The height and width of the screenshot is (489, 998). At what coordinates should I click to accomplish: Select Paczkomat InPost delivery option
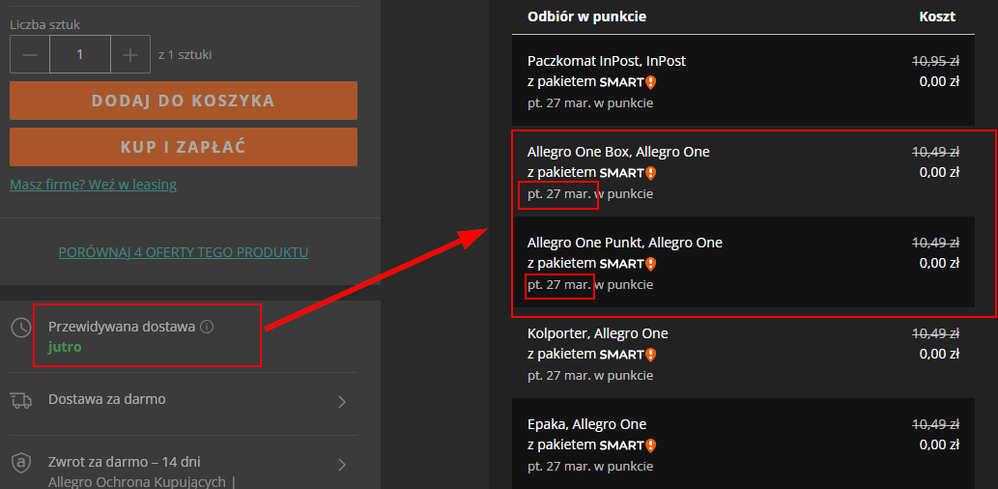[x=606, y=61]
